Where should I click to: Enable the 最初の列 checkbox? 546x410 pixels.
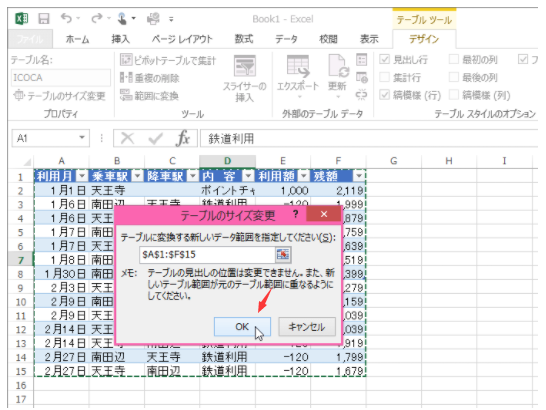click(x=454, y=59)
